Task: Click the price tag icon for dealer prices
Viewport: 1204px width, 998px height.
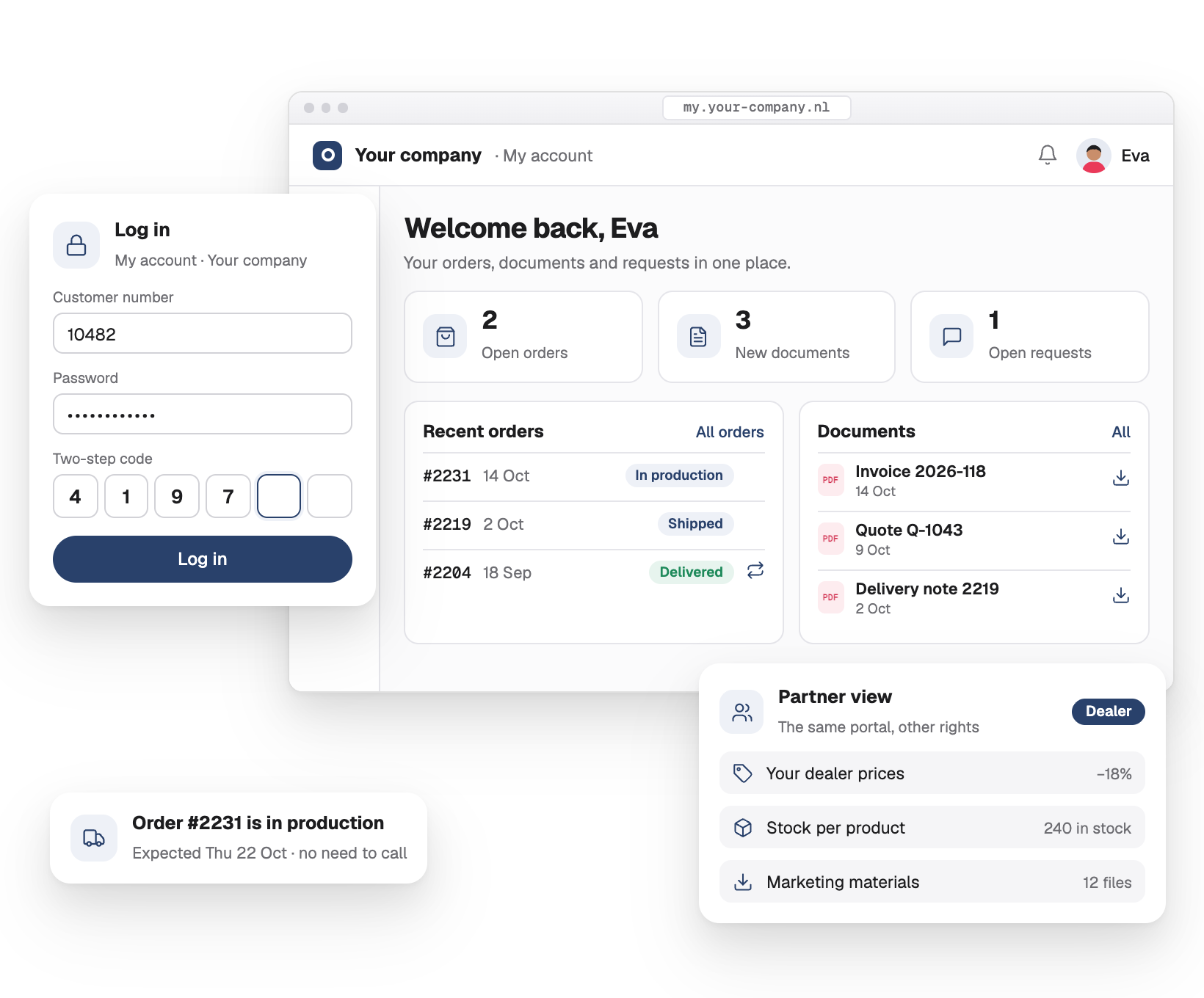Action: click(x=743, y=773)
